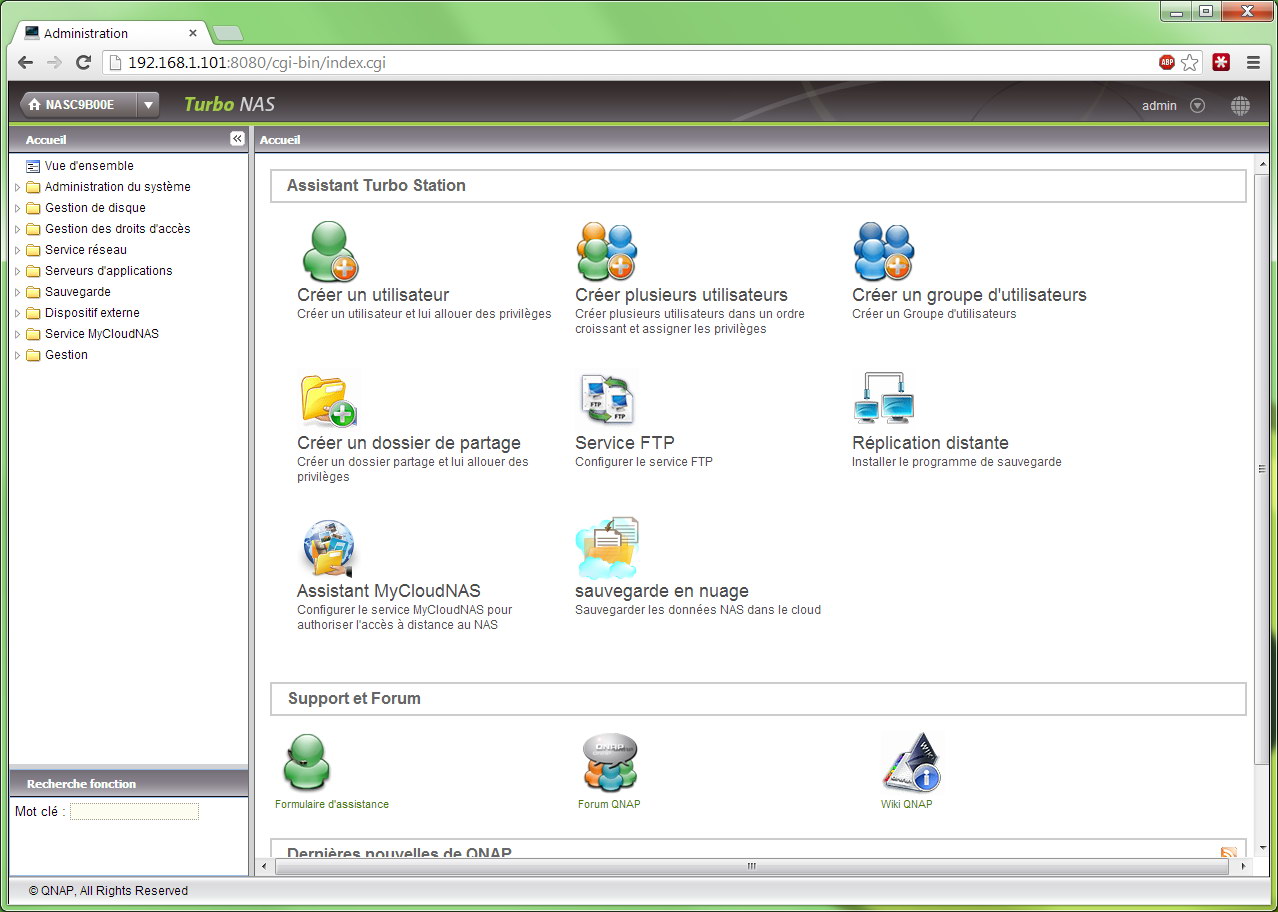1278x912 pixels.
Task: Close the Administration browser tab
Action: (192, 33)
